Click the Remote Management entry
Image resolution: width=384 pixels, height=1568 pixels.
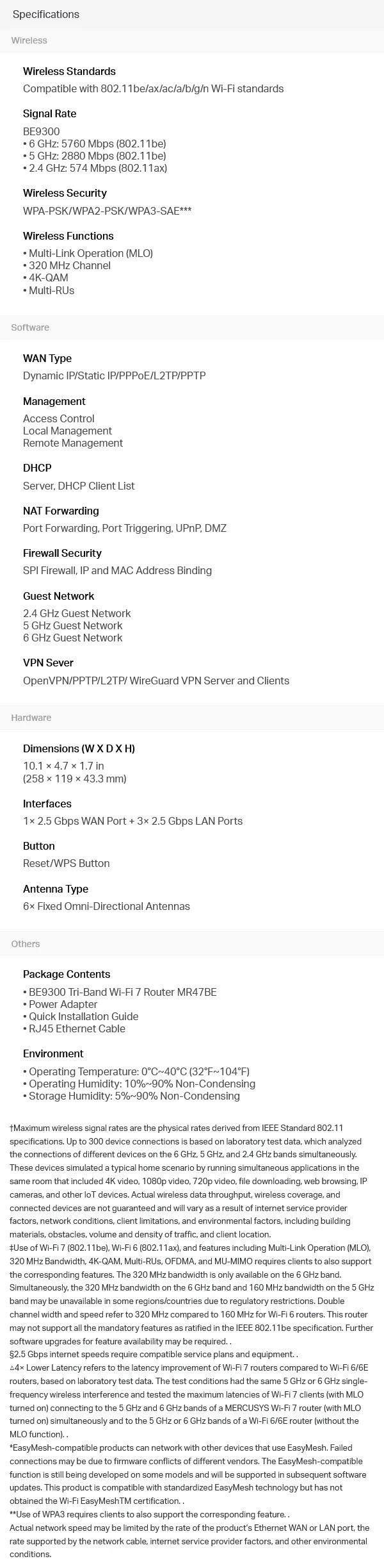point(73,443)
